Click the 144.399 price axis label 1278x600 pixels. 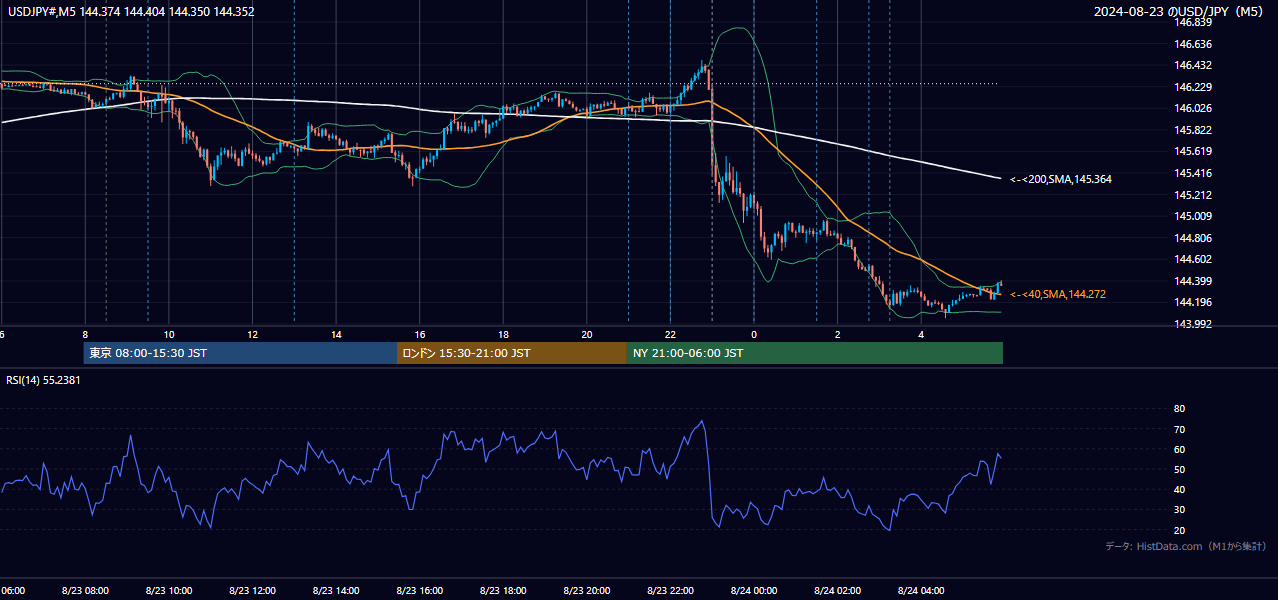point(1192,281)
